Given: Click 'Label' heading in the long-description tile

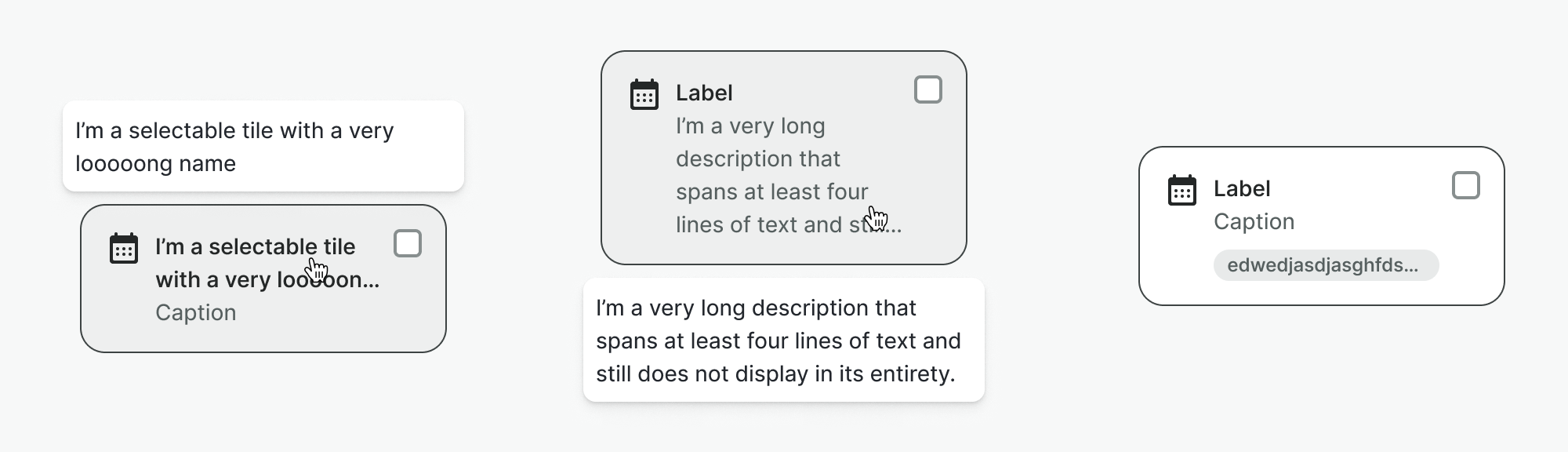Looking at the screenshot, I should tap(704, 93).
